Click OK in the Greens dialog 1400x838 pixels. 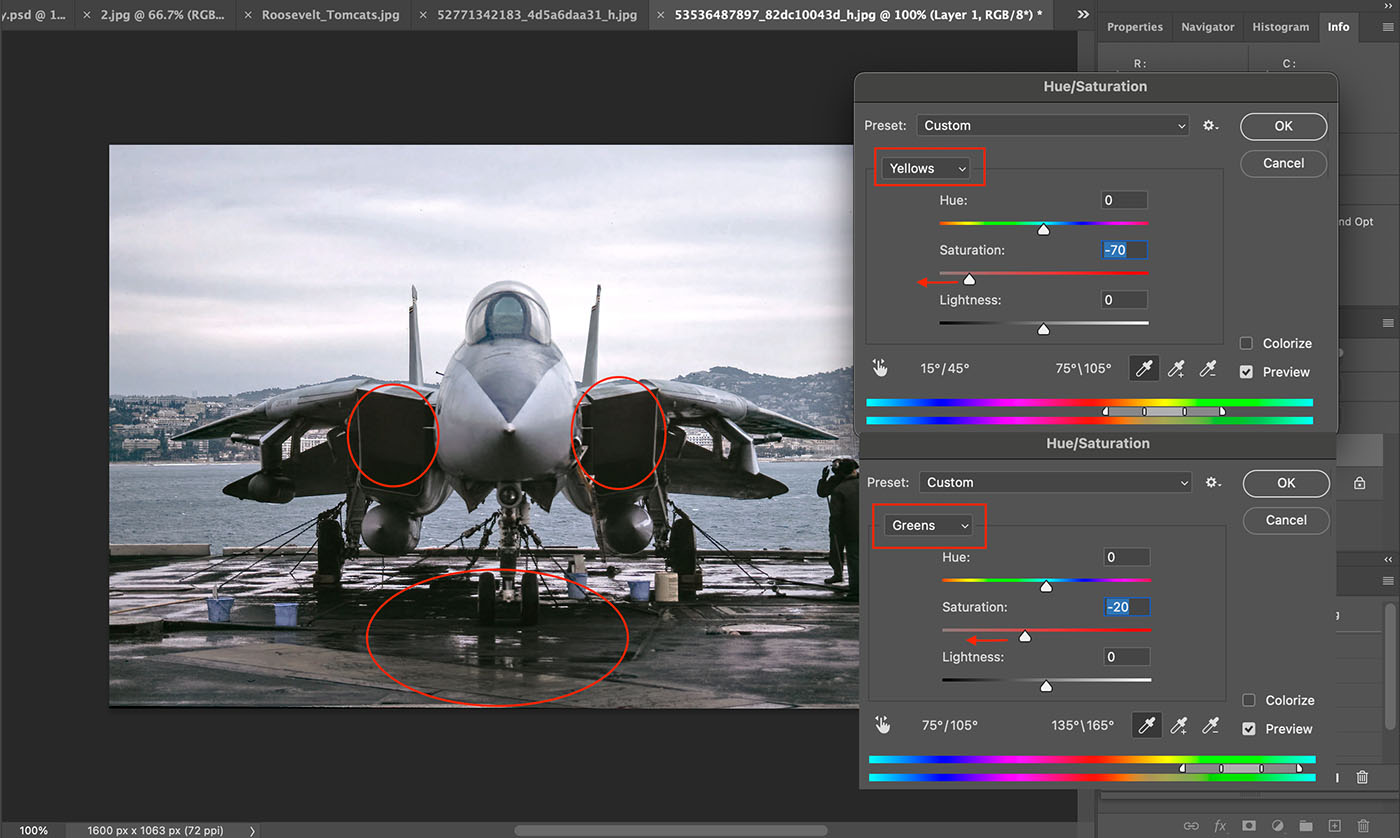point(1286,483)
